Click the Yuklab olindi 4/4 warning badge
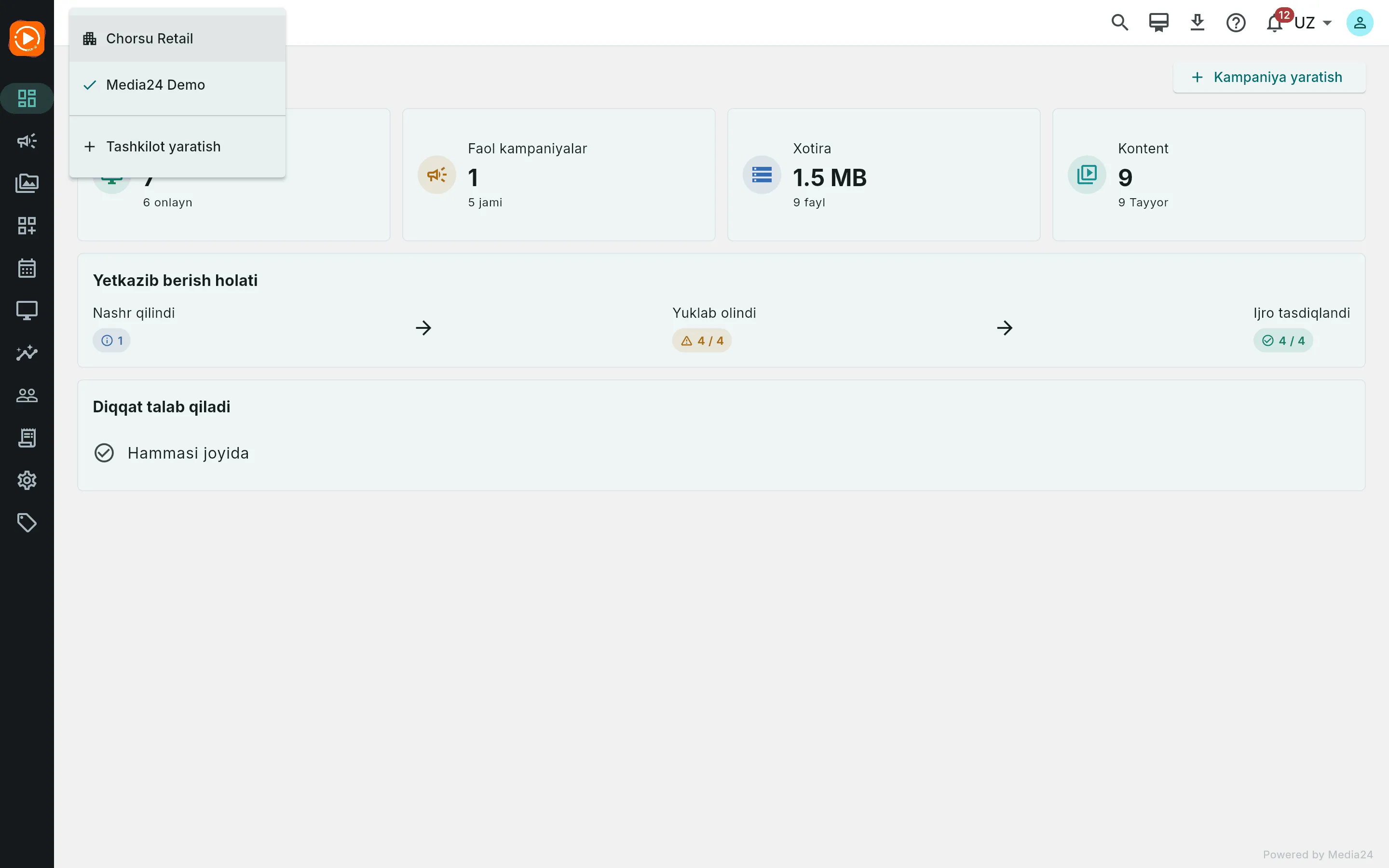The width and height of the screenshot is (1389, 868). [x=701, y=340]
